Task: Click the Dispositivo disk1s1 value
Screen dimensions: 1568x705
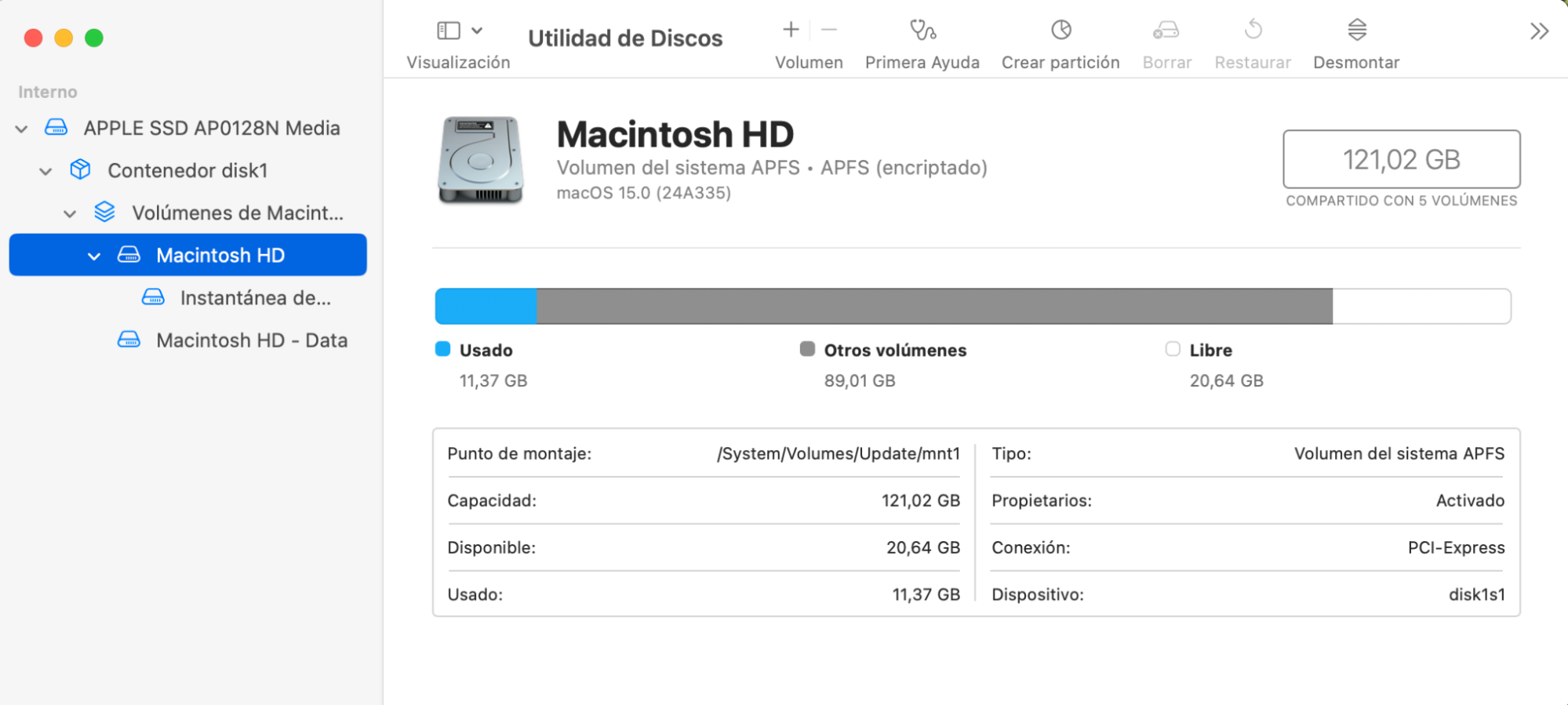Action: pyautogui.click(x=1477, y=594)
